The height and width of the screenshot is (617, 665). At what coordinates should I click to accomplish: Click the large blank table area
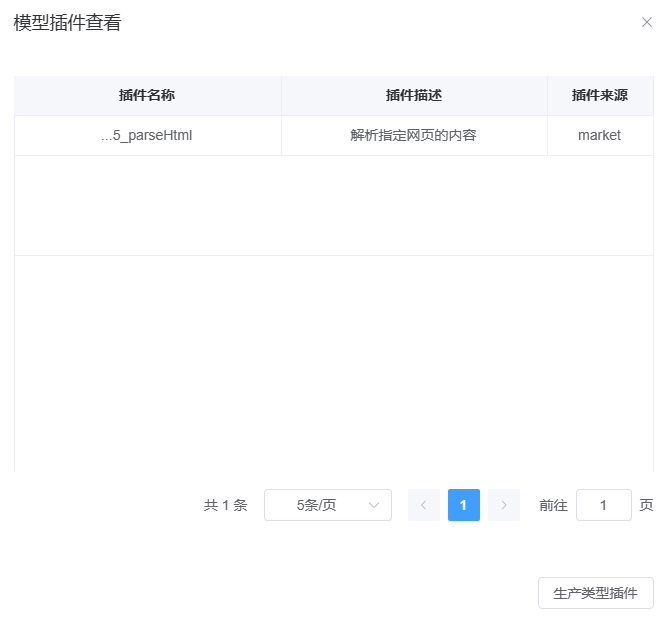[x=333, y=360]
